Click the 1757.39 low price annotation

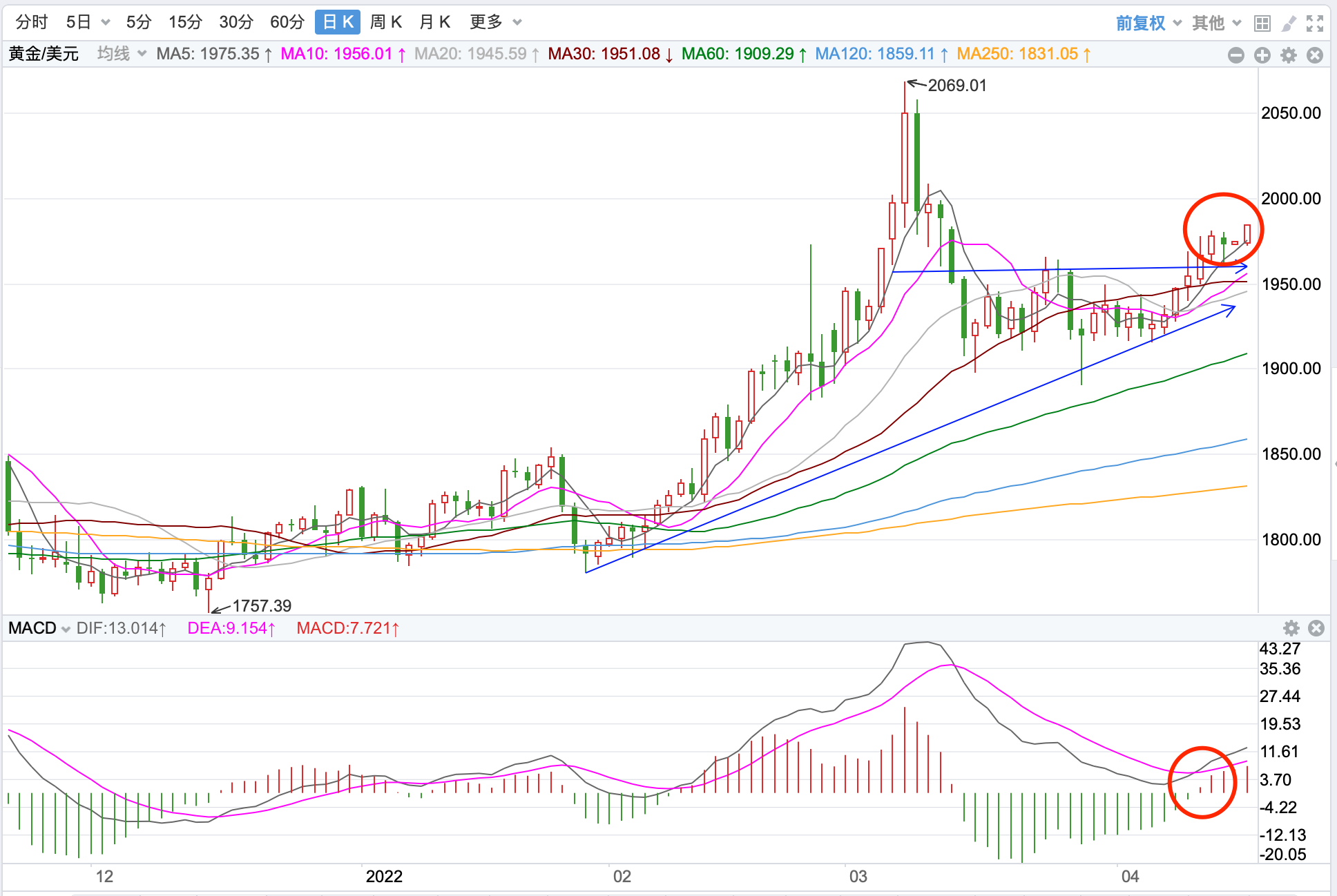262,606
